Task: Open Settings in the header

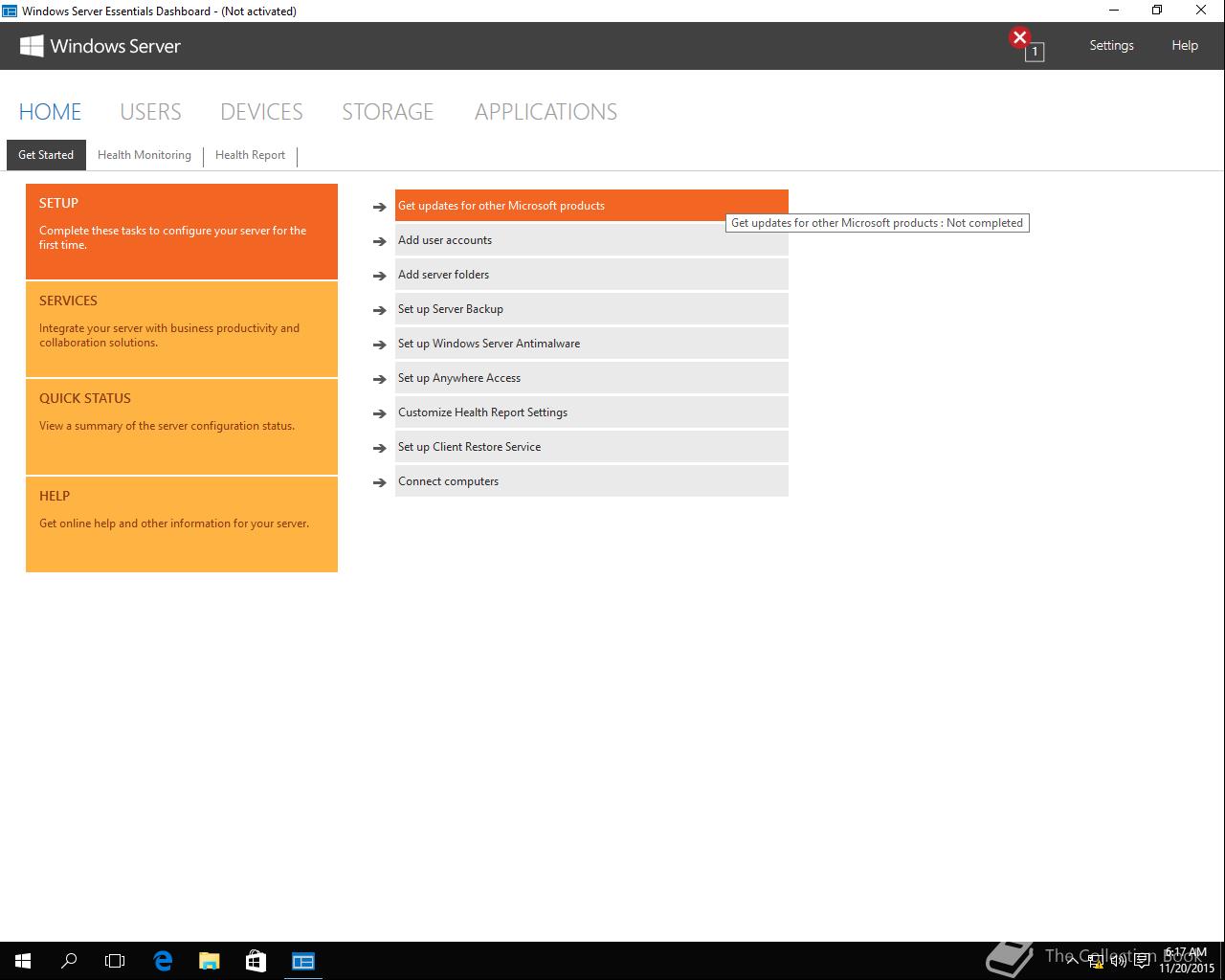Action: [x=1111, y=45]
